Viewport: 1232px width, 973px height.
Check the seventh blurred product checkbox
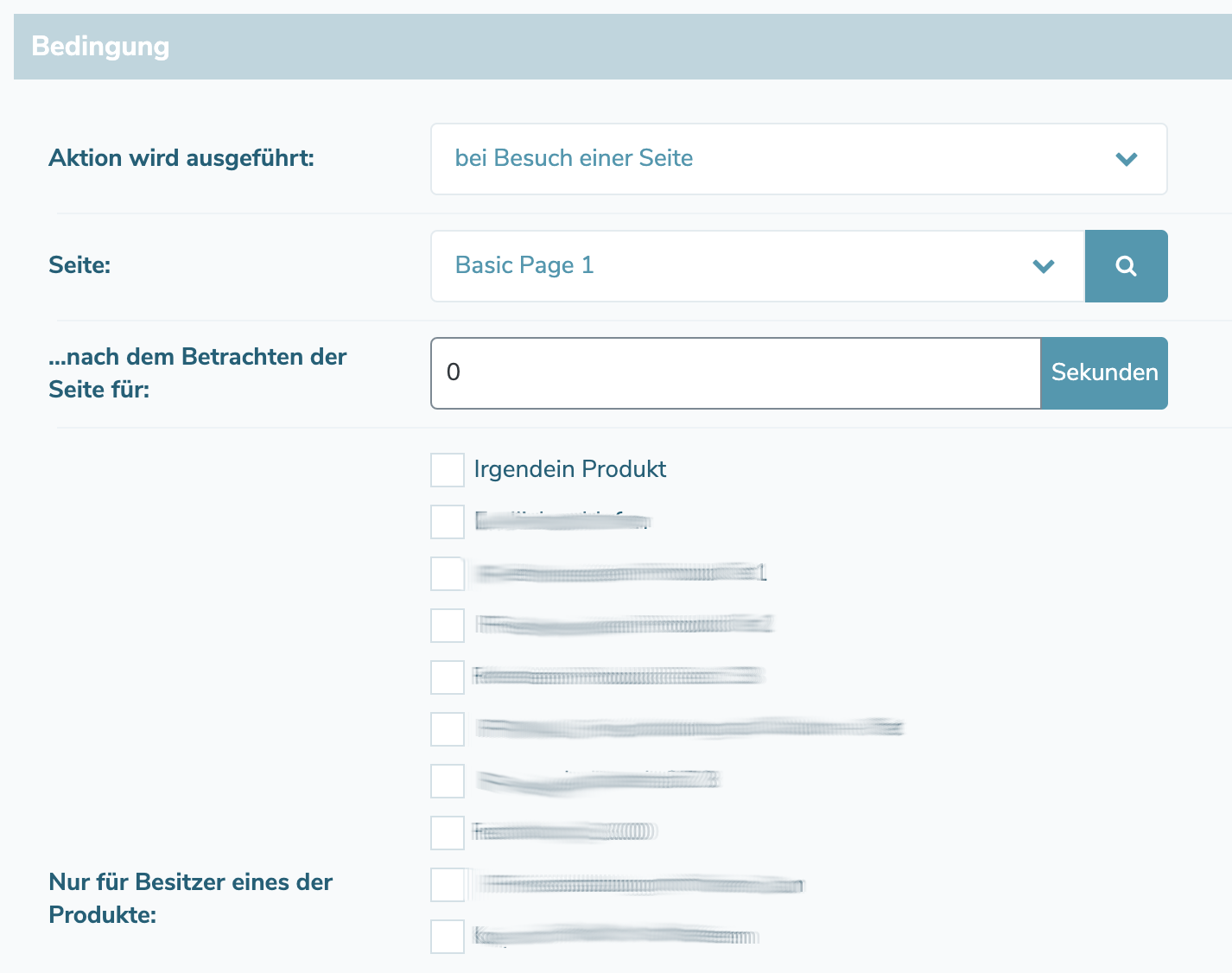(x=448, y=833)
